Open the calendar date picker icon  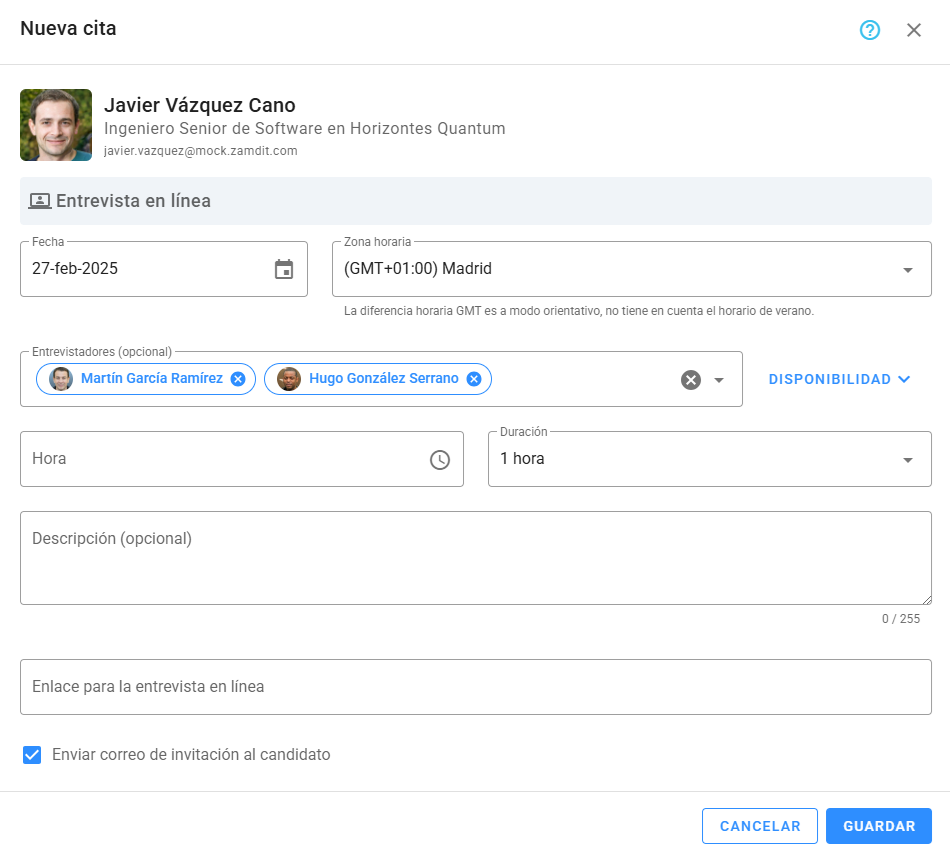(284, 269)
